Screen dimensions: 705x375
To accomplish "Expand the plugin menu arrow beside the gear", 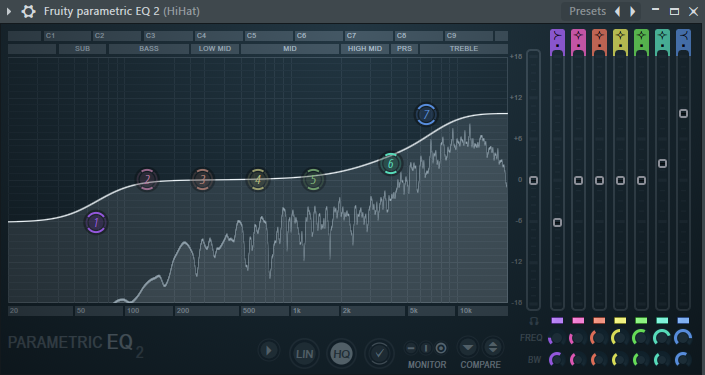I will tap(9, 11).
